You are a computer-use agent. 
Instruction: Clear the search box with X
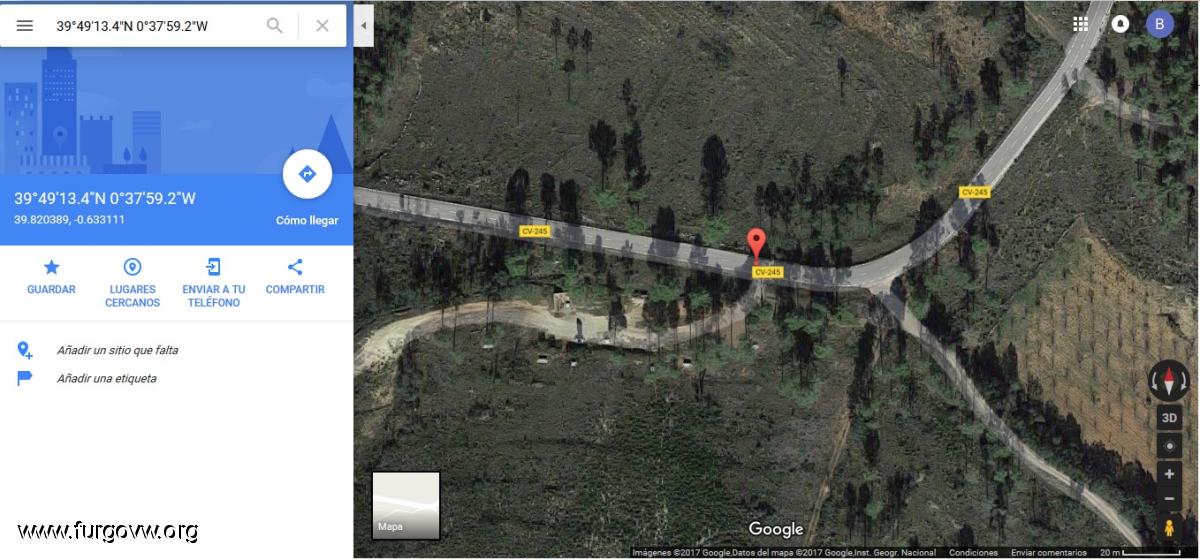(322, 26)
